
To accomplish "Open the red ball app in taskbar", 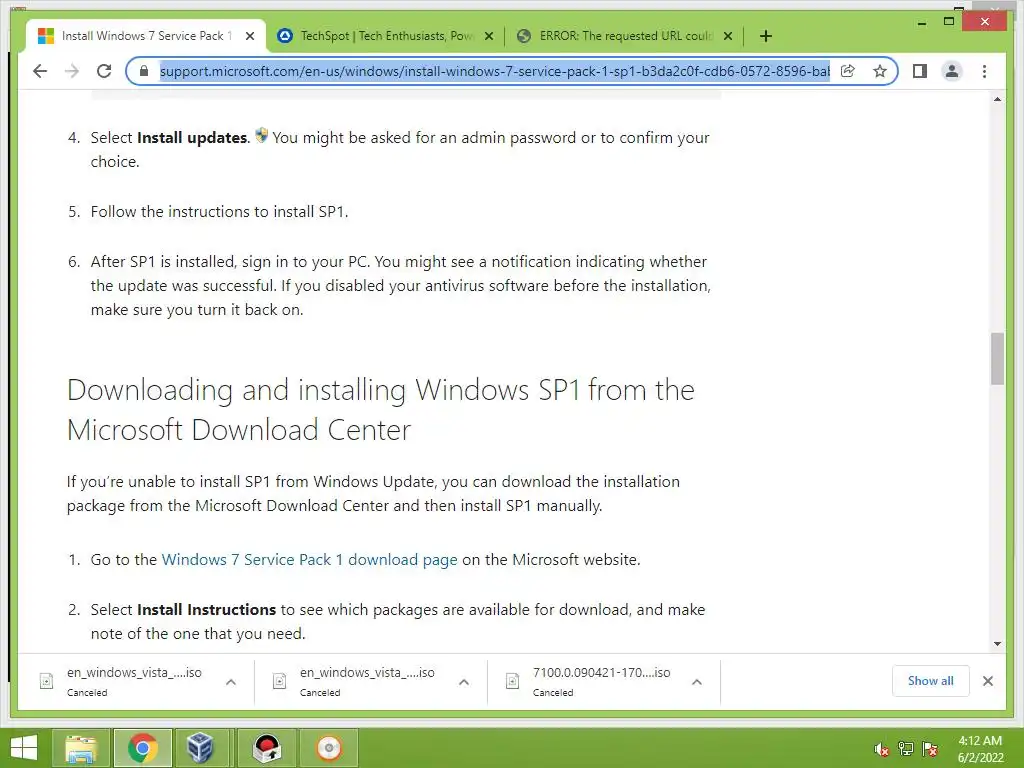I will 266,748.
